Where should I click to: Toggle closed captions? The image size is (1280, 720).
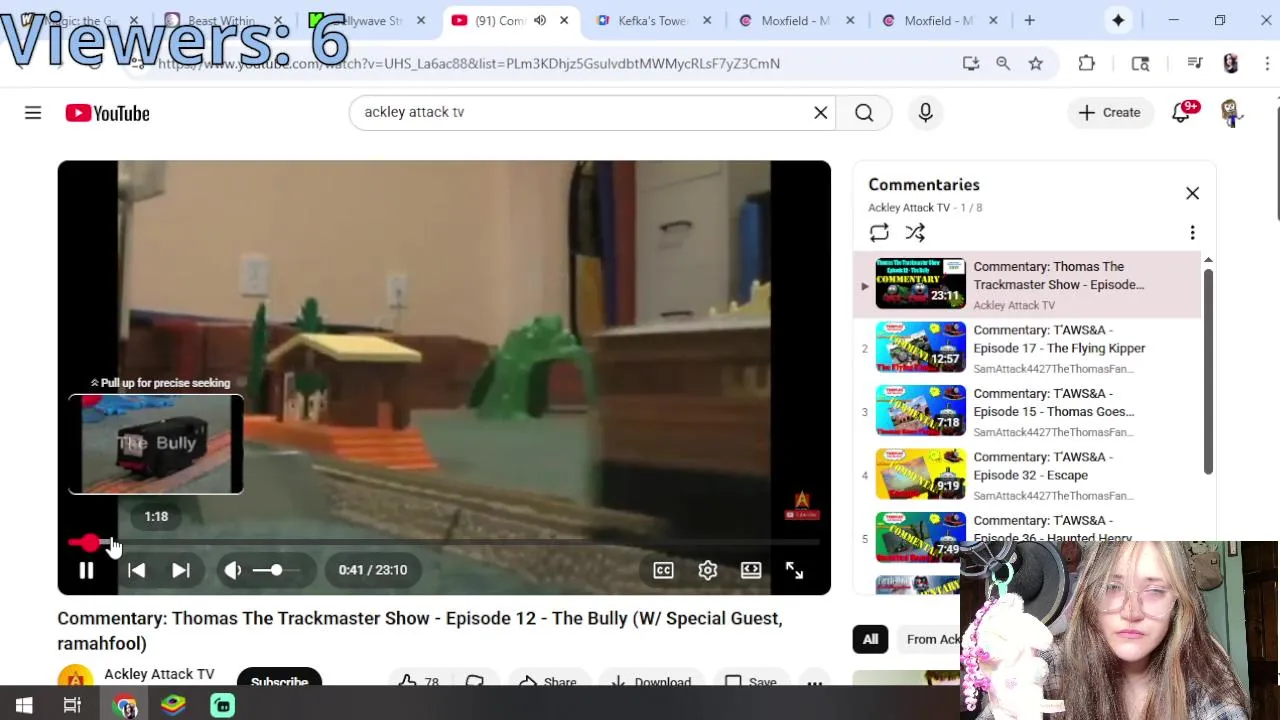pyautogui.click(x=663, y=570)
